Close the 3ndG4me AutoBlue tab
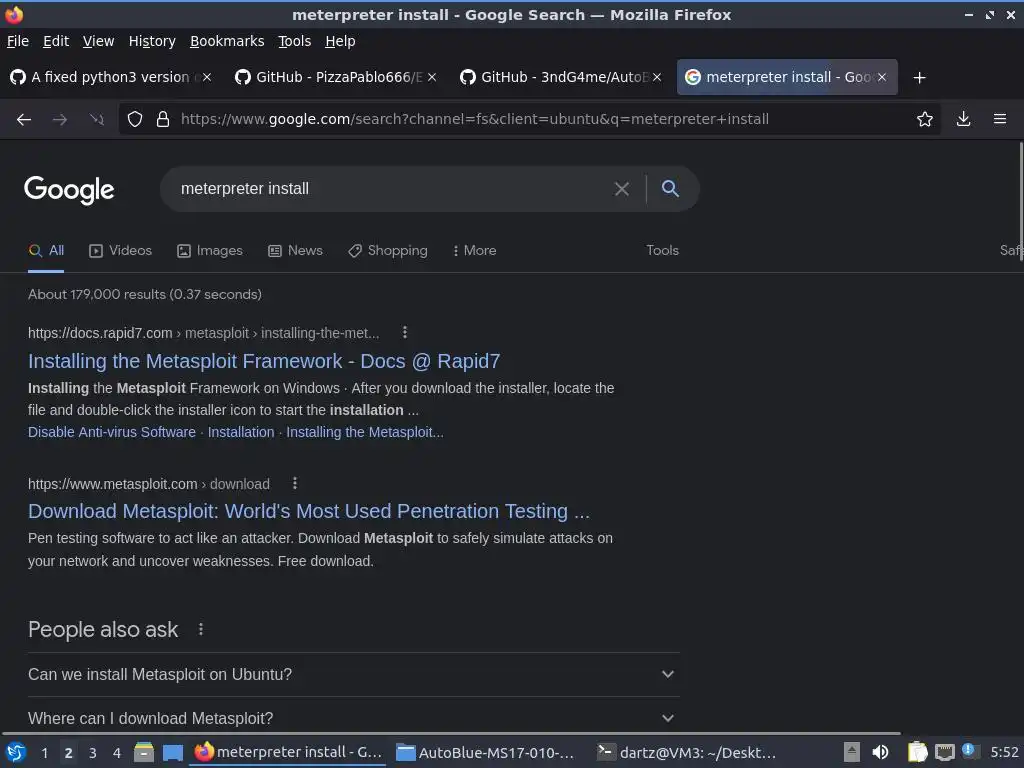The width and height of the screenshot is (1024, 768). (x=657, y=77)
